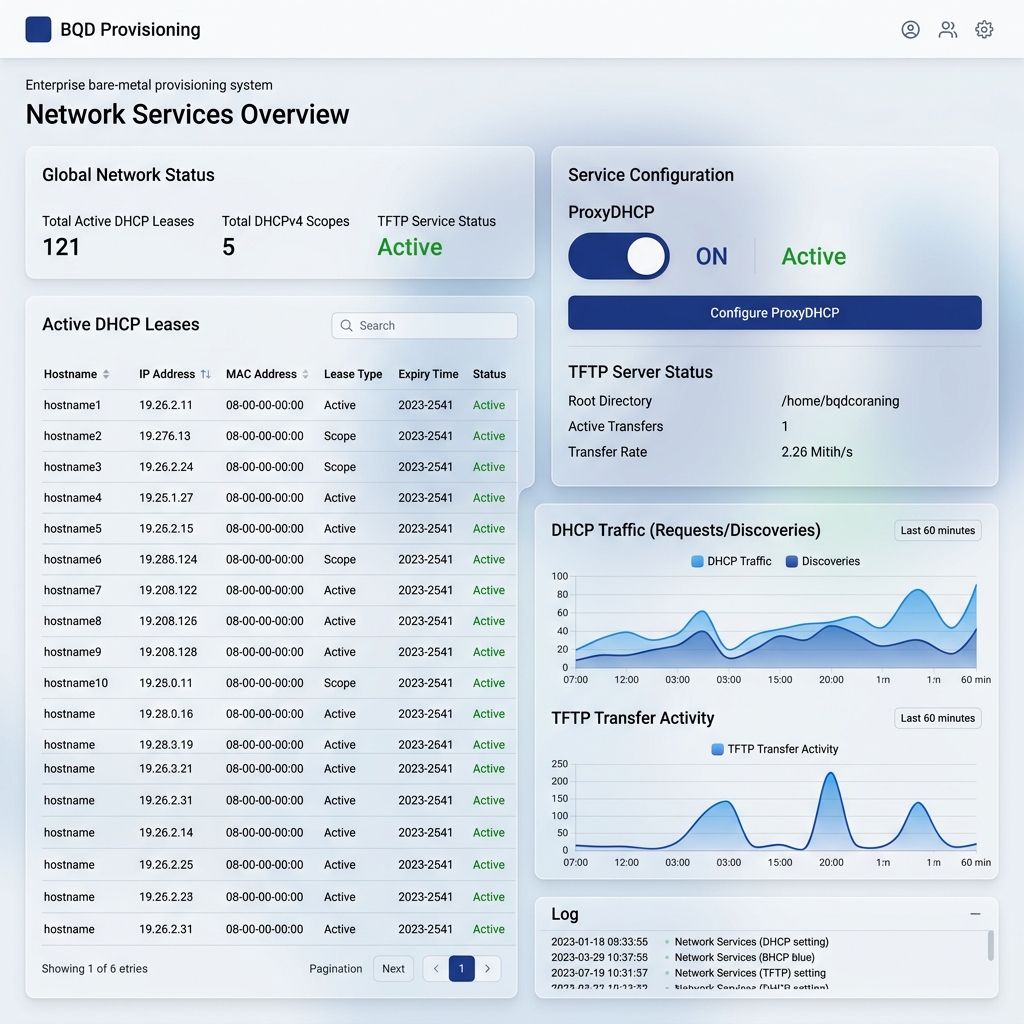1024x1024 pixels.
Task: Click the Next pagination button
Action: tap(393, 968)
